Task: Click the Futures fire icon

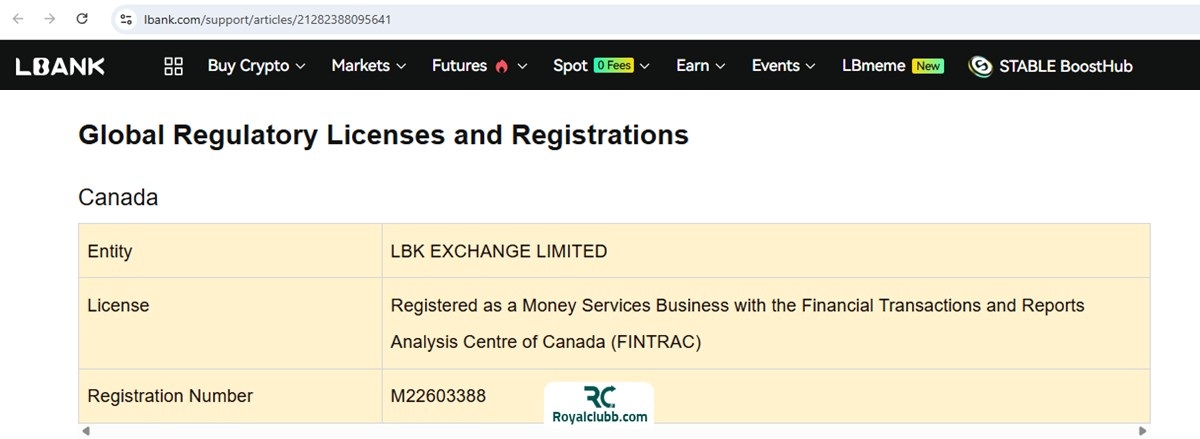Action: click(501, 67)
